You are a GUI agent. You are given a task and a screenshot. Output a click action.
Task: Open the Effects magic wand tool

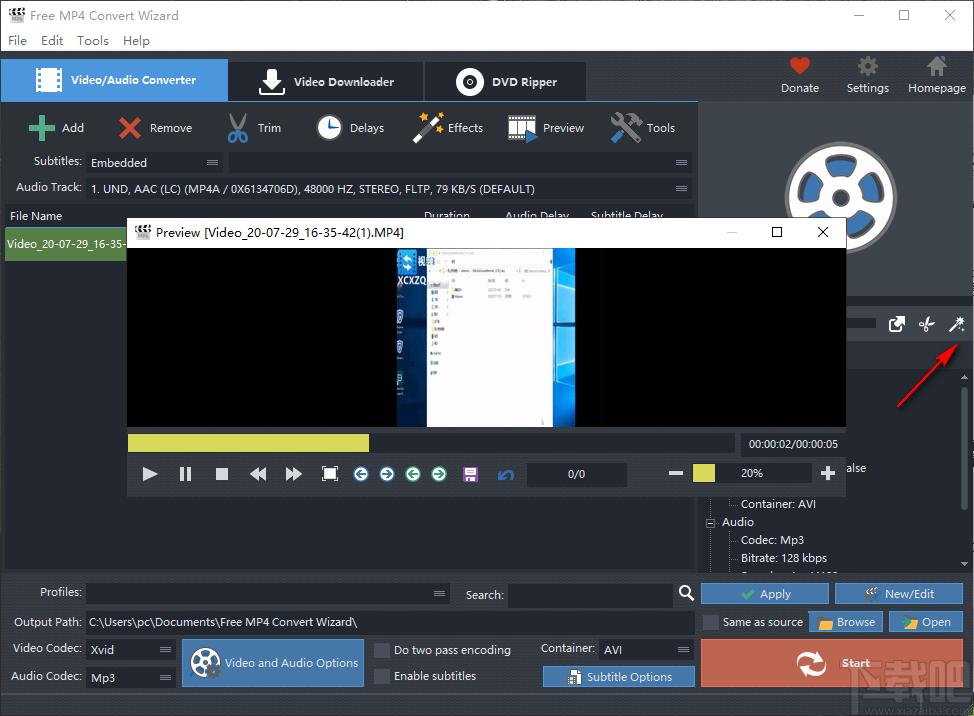pos(428,128)
